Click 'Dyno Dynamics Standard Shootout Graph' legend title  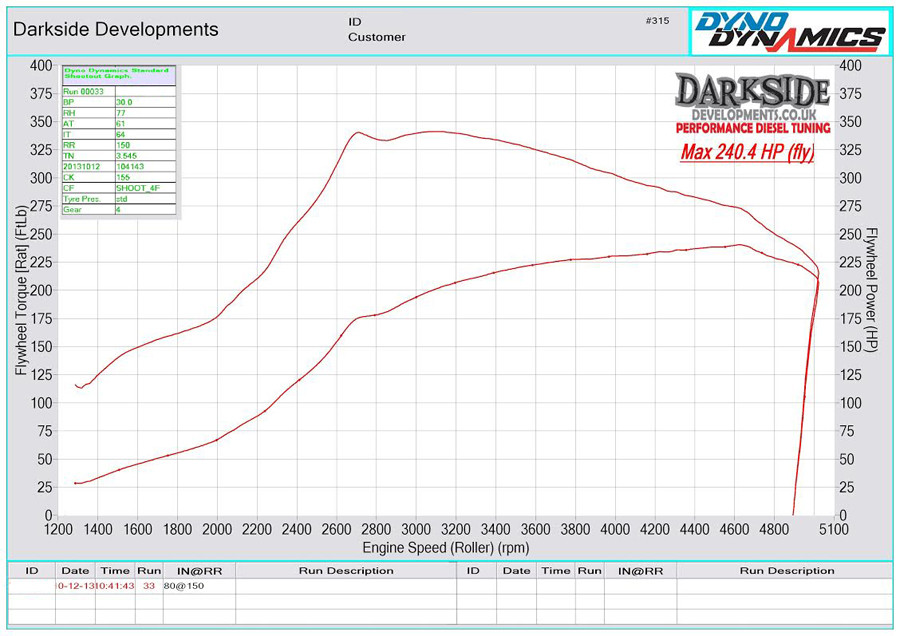[118, 73]
